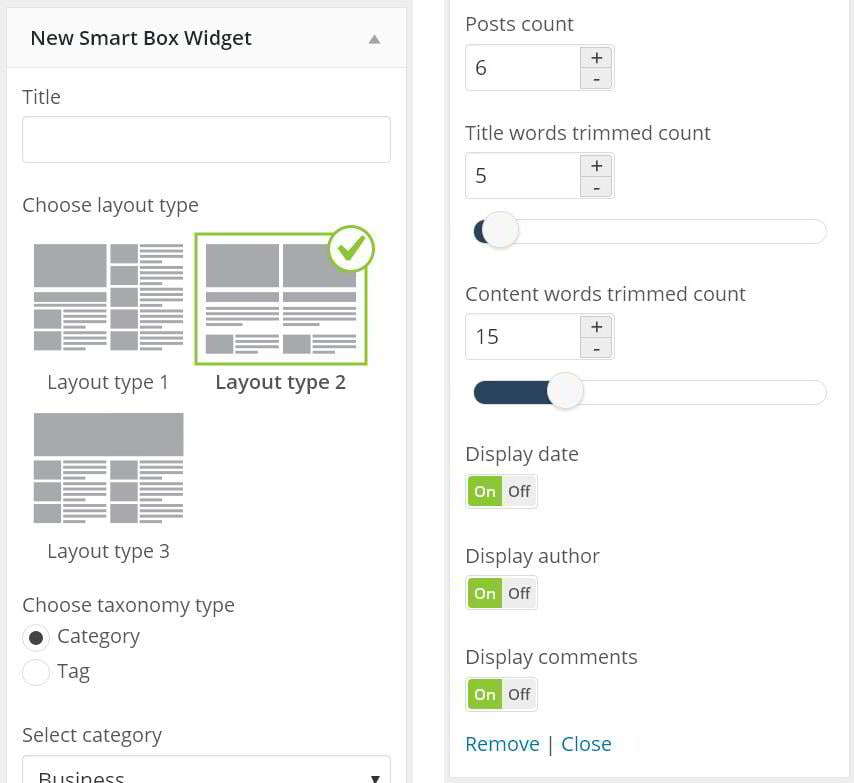The height and width of the screenshot is (783, 854).
Task: Choose the Layout type 2 thumbnail
Action: point(281,299)
